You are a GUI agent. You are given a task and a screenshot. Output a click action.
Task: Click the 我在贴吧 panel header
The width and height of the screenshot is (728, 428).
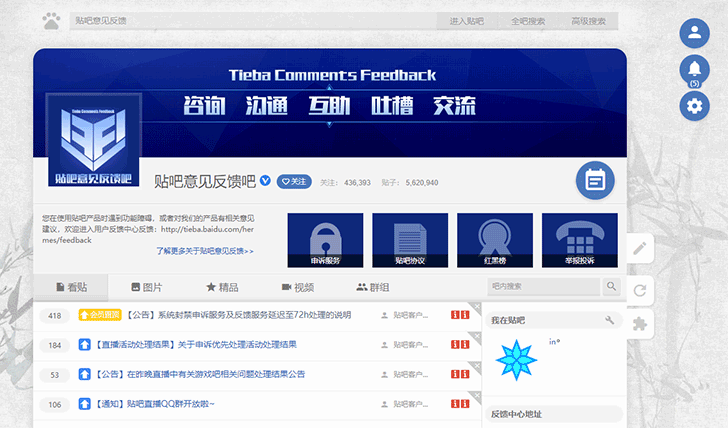coord(553,320)
